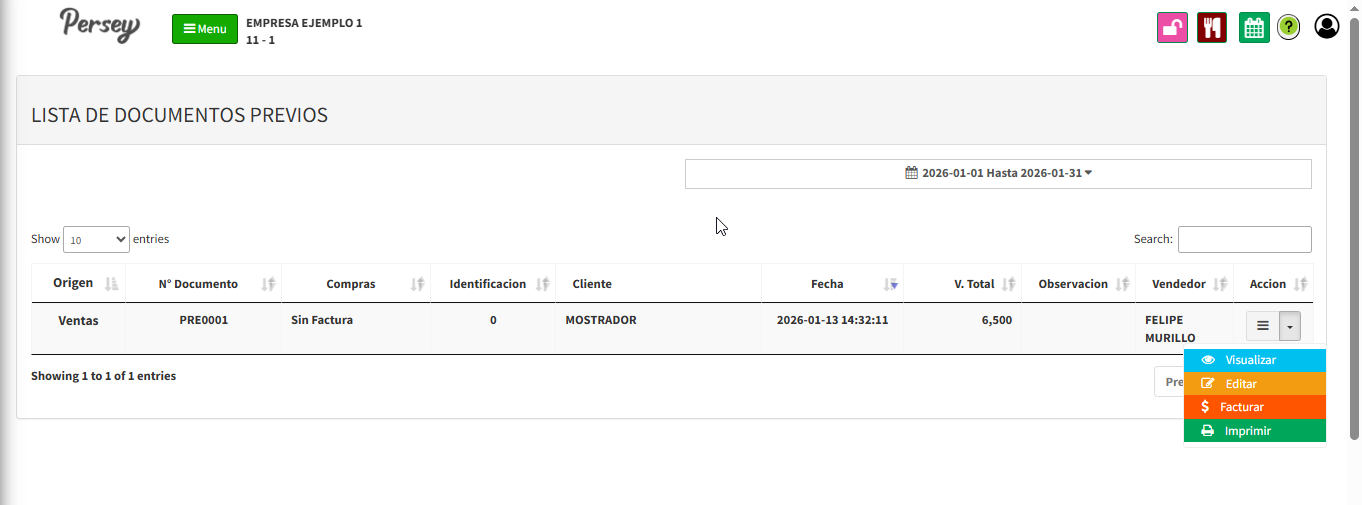Screen dimensions: 1362x505
Task: Open the green Menu button
Action: [x=205, y=29]
